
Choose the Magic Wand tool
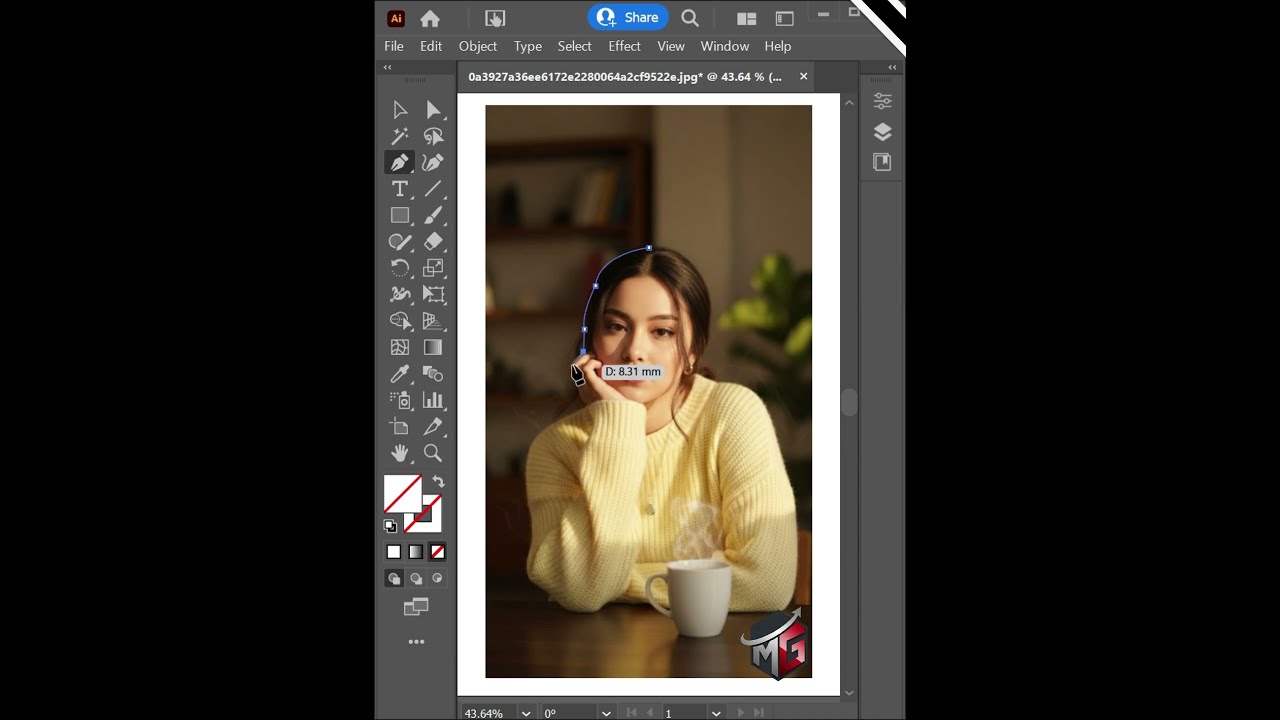(x=400, y=136)
